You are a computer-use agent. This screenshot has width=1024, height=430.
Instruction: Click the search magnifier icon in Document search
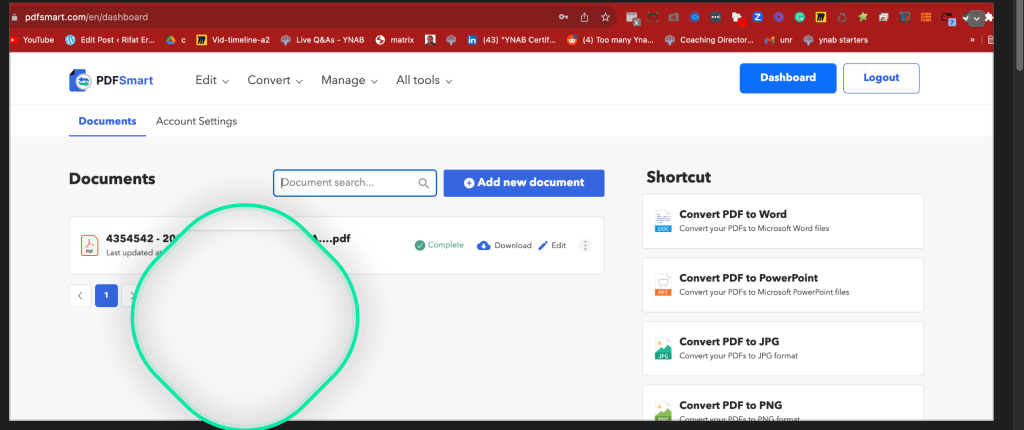click(x=424, y=183)
